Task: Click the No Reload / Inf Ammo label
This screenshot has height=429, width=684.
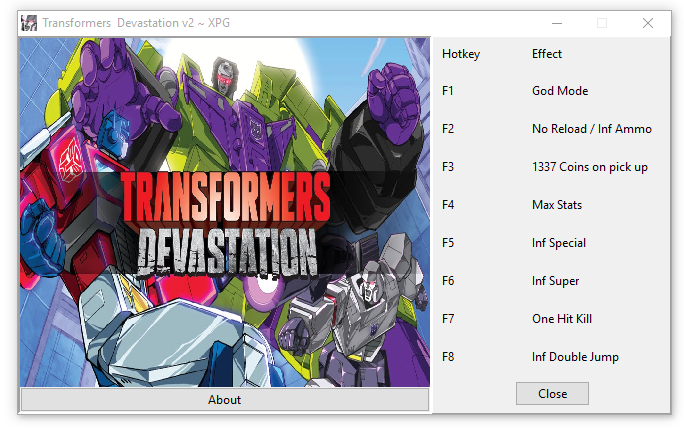Action: point(591,129)
